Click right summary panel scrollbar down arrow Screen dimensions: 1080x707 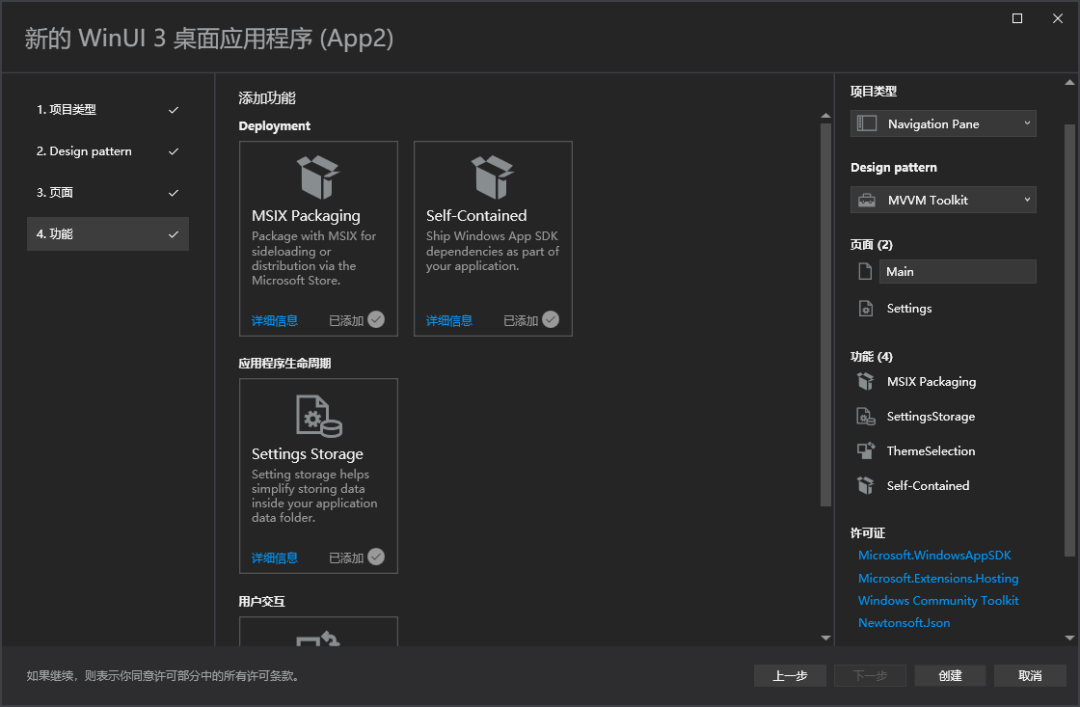[1069, 638]
